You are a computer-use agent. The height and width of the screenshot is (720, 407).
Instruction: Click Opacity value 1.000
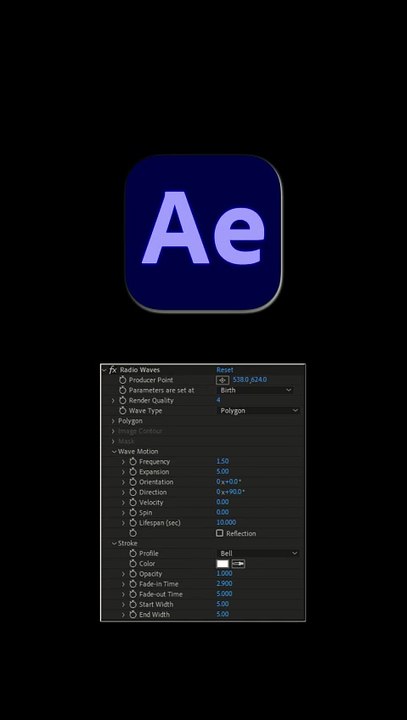[224, 573]
